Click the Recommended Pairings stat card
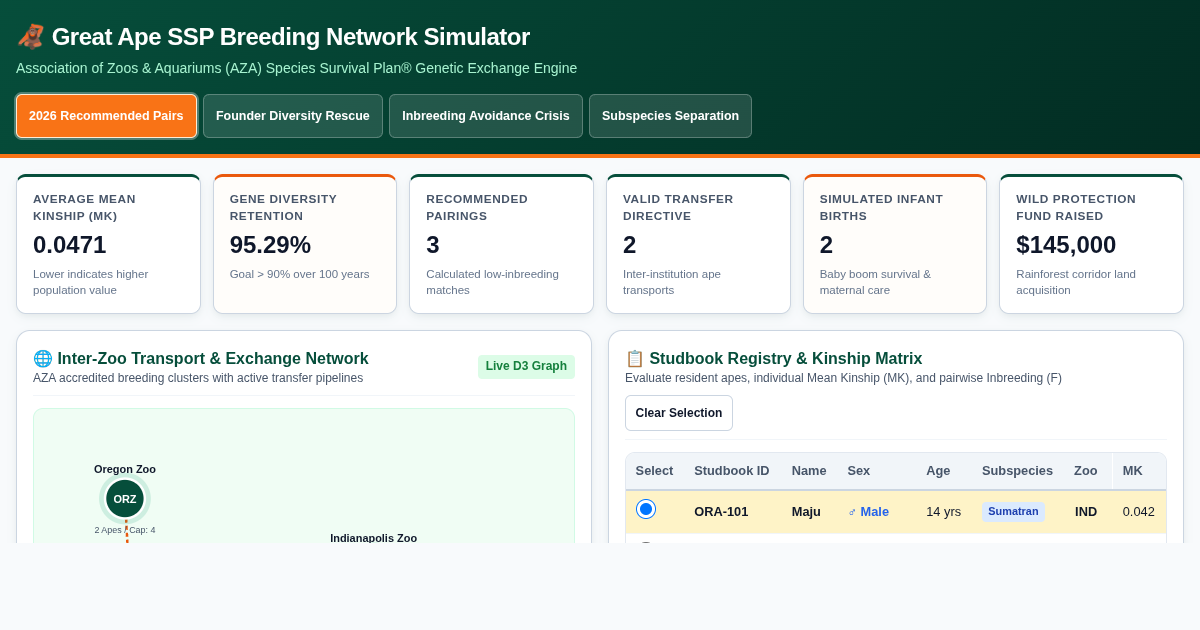Viewport: 1200px width, 630px height. 501,244
